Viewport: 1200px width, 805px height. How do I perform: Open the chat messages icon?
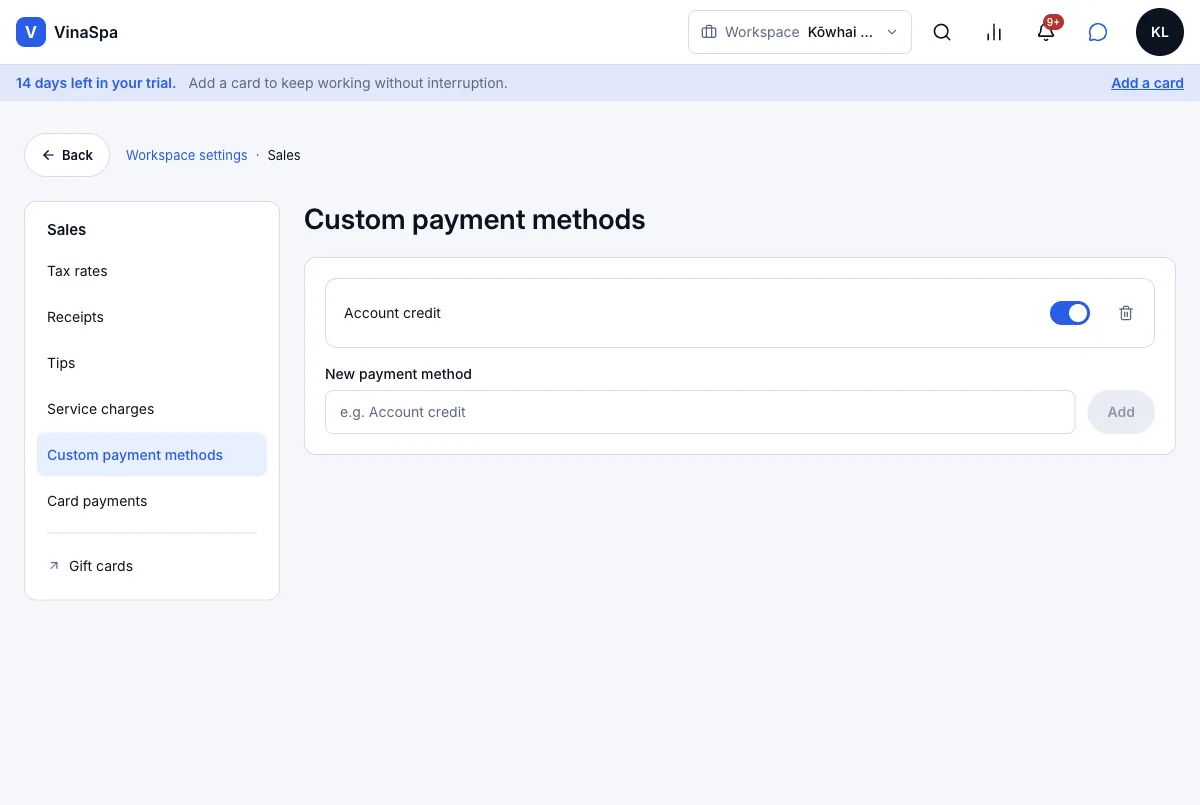(x=1098, y=32)
